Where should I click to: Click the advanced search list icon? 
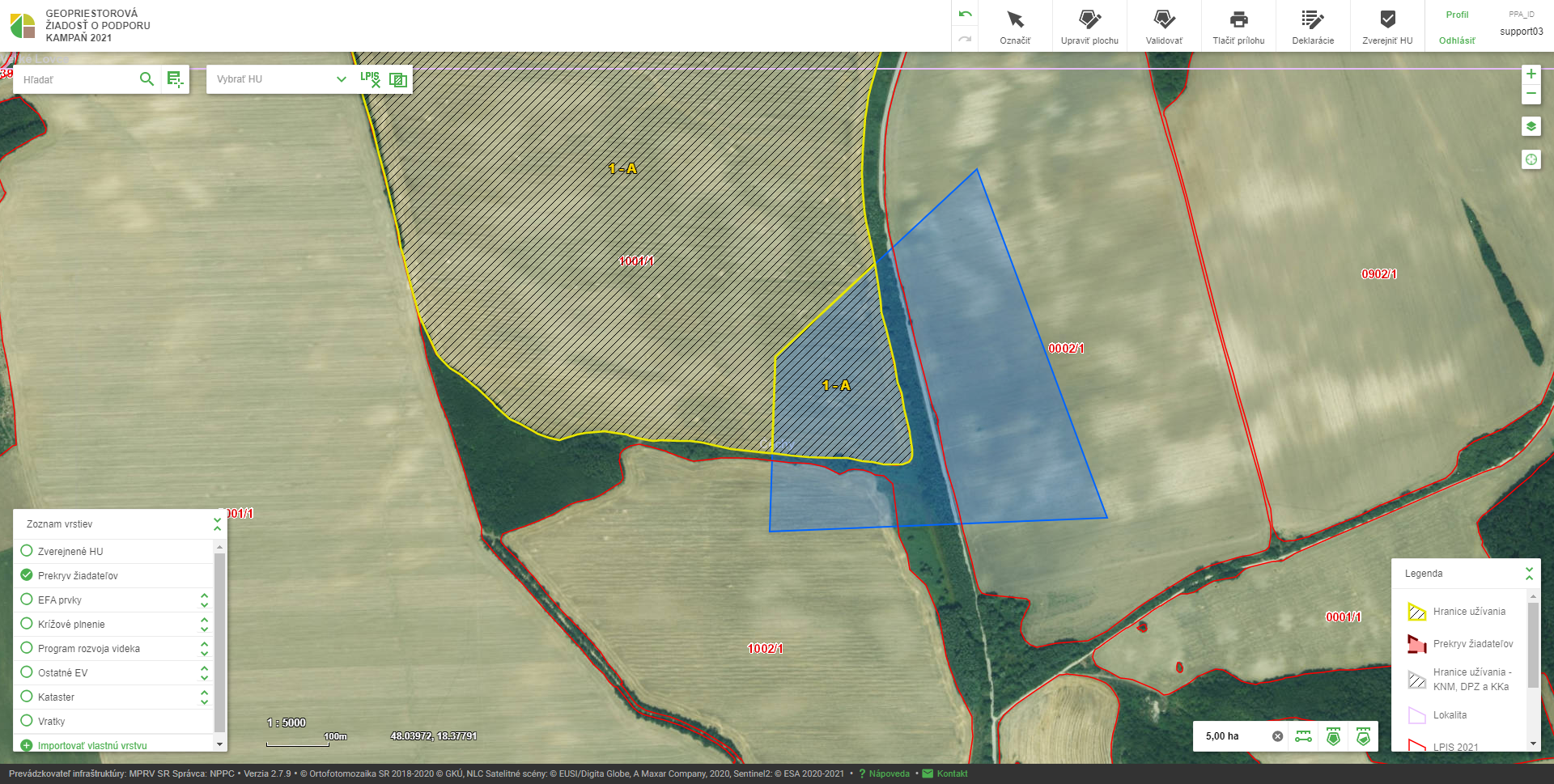pyautogui.click(x=175, y=79)
